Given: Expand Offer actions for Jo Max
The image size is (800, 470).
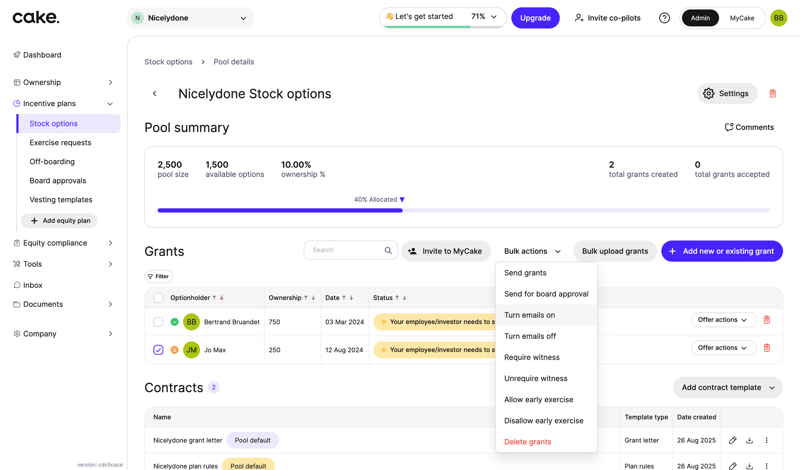Looking at the screenshot, I should tap(723, 348).
